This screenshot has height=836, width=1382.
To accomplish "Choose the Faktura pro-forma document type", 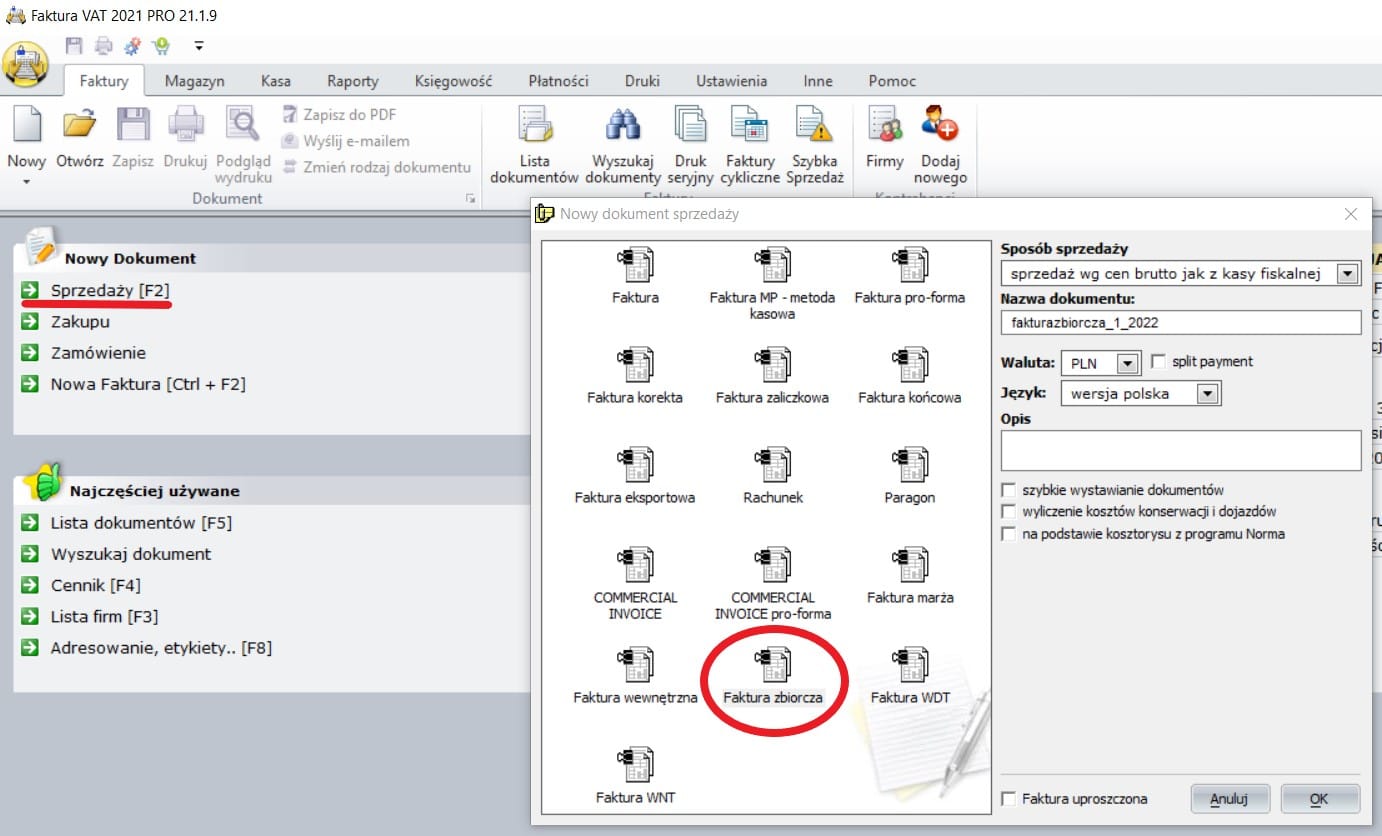I will [909, 266].
